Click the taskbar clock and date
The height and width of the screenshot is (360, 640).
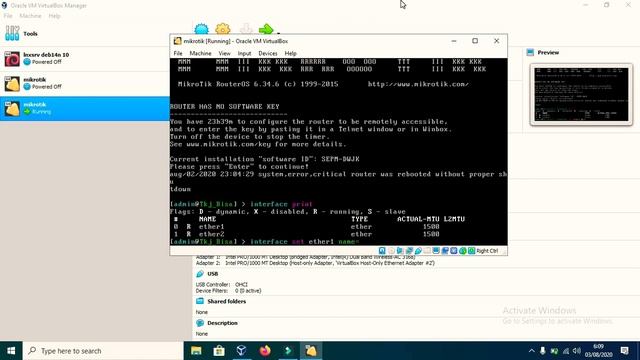pos(598,351)
